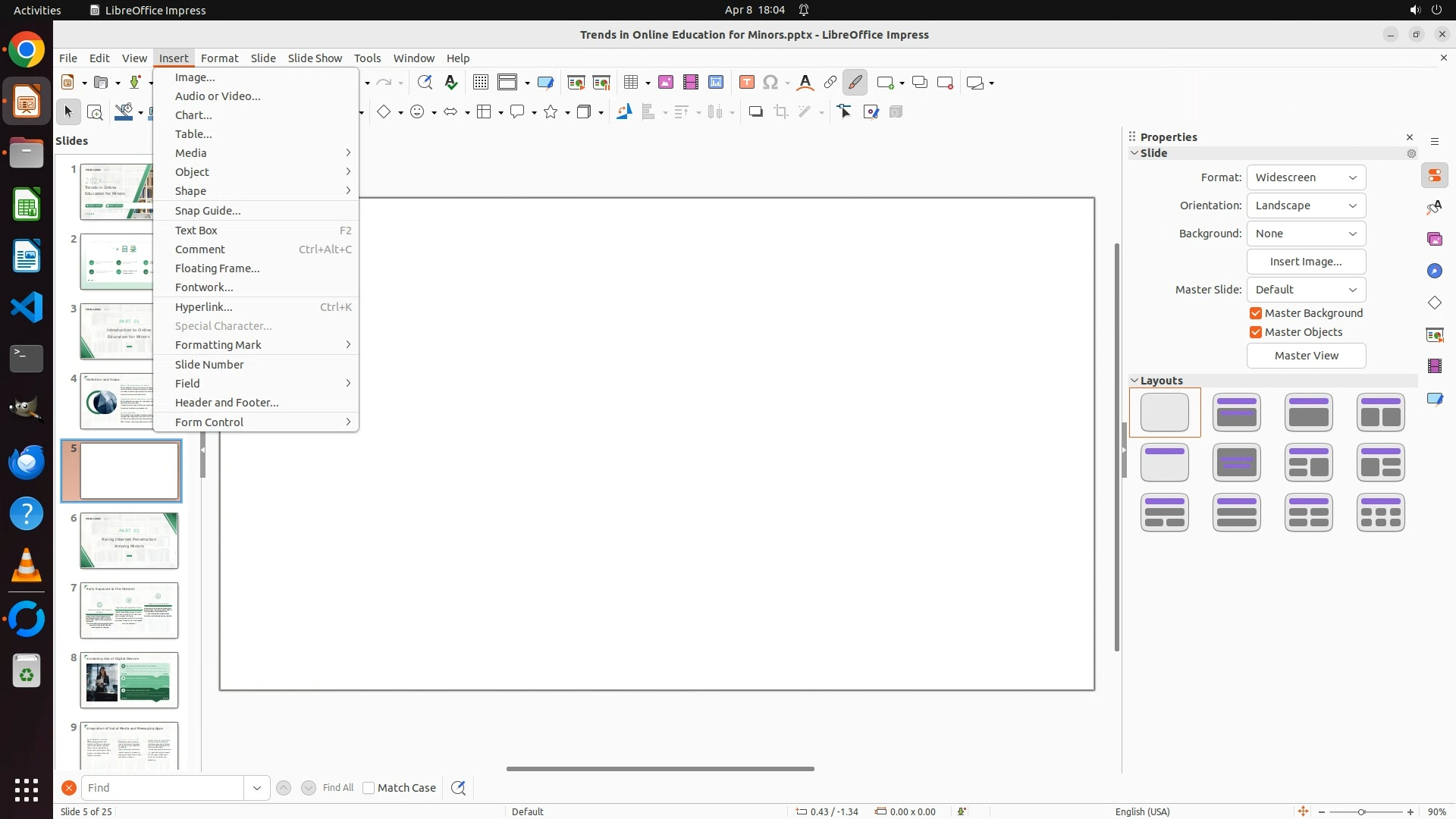The width and height of the screenshot is (1456, 819).
Task: Toggle the Shadow toolbar icon
Action: tap(755, 112)
